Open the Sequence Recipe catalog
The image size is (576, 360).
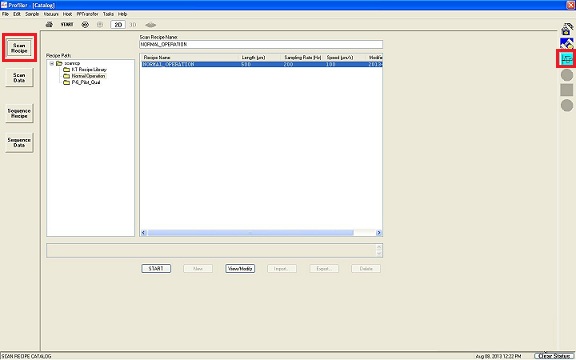19,113
